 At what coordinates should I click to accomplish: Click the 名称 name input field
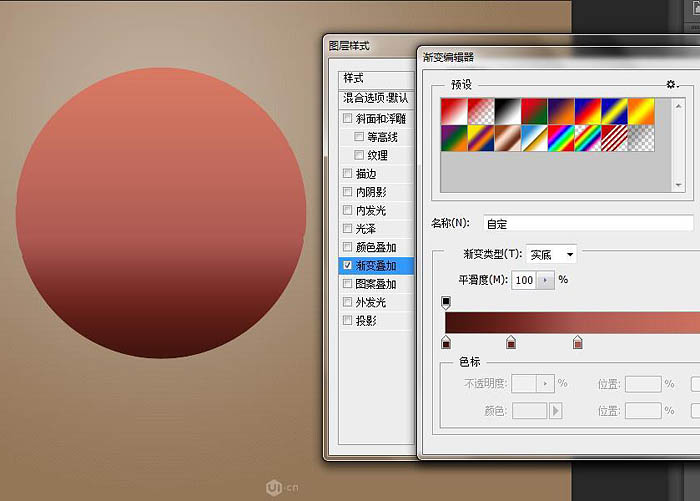click(x=588, y=223)
